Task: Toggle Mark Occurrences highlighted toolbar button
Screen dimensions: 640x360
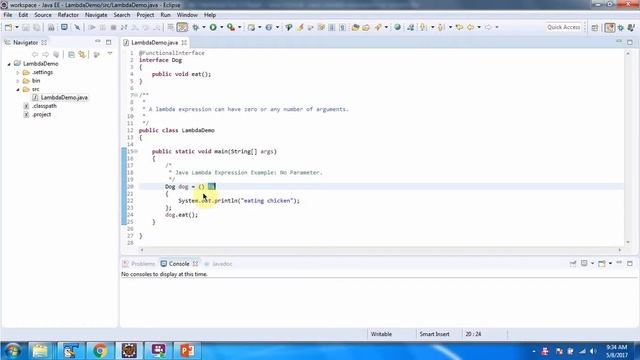Action: [182, 27]
